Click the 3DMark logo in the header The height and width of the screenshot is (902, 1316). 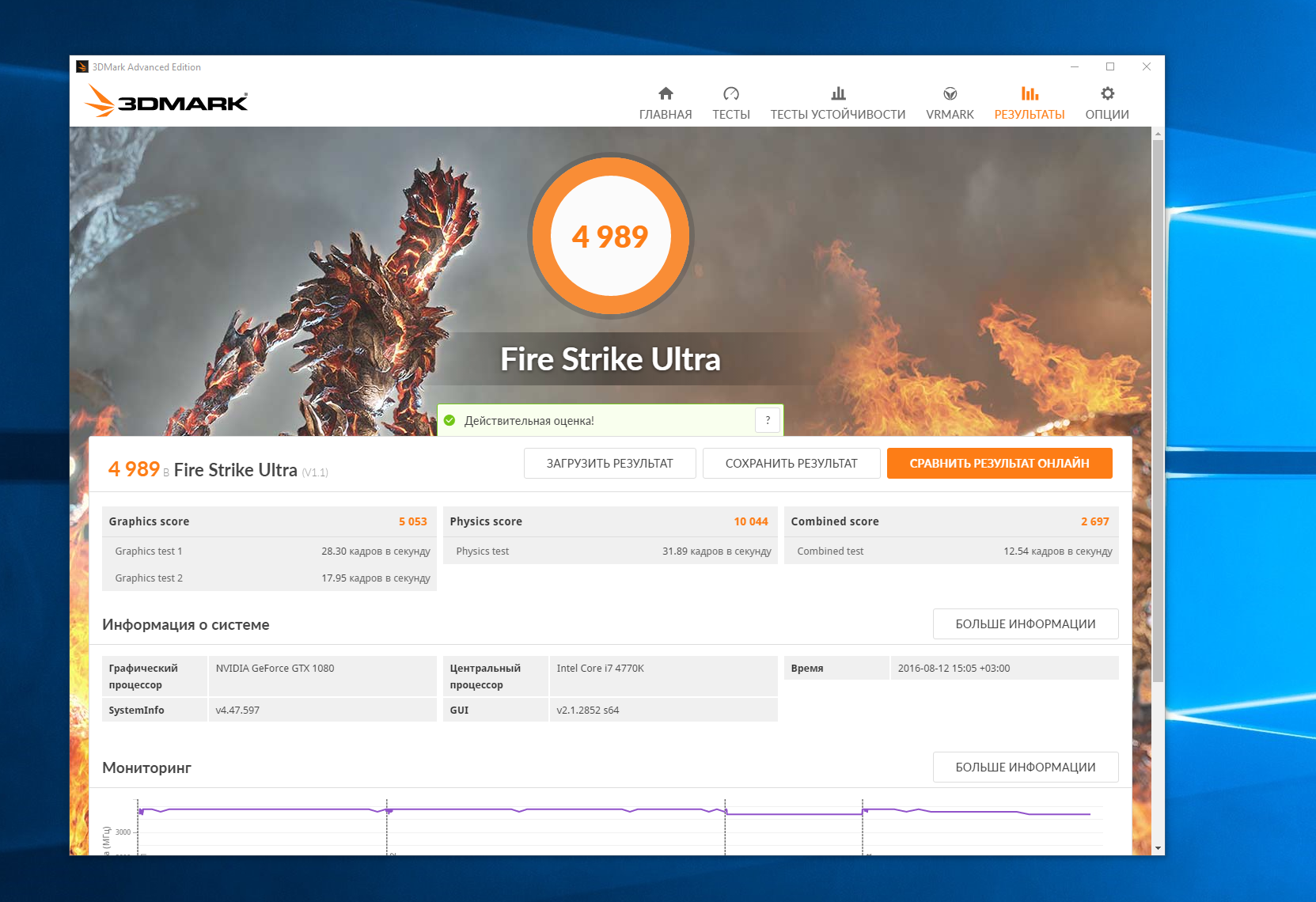pos(166,100)
